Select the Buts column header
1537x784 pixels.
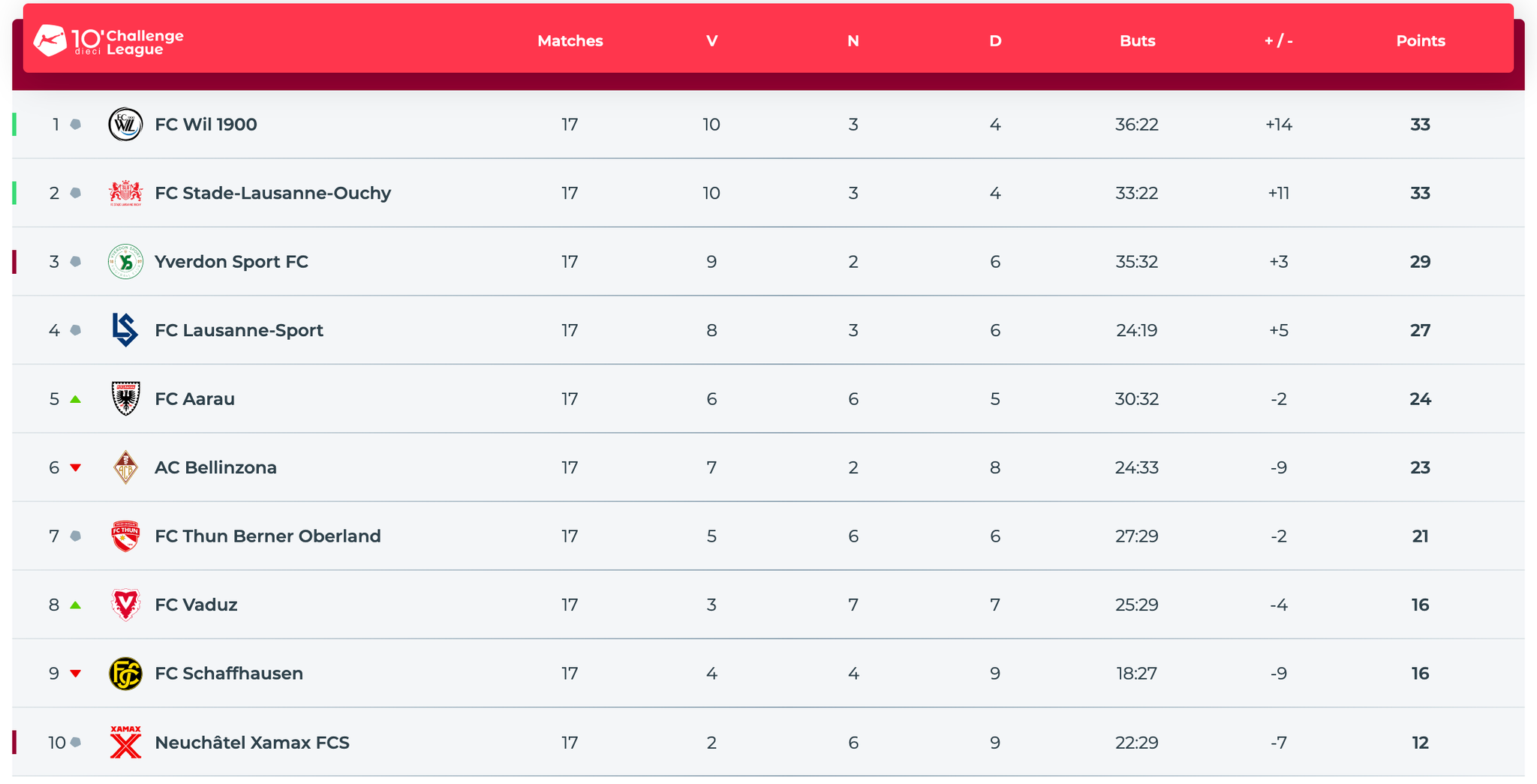(x=1137, y=41)
